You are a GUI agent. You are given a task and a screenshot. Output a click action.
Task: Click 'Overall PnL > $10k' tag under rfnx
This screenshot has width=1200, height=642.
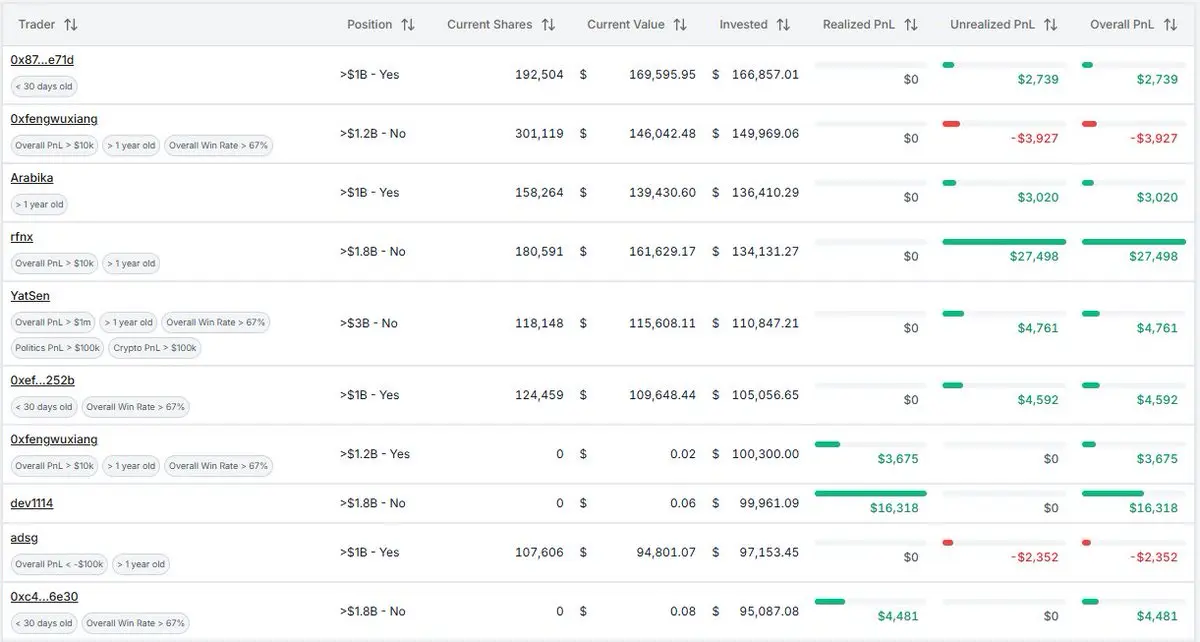[x=55, y=263]
